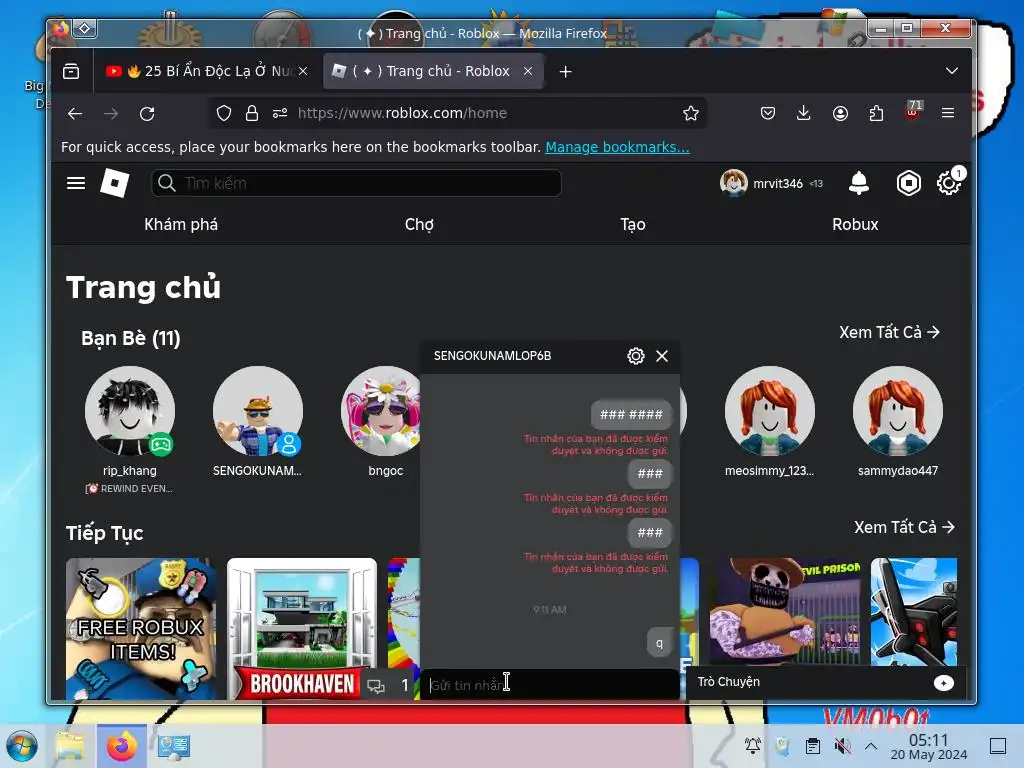The width and height of the screenshot is (1024, 768).
Task: Close the Roblox Trang chủ tab
Action: tap(528, 71)
